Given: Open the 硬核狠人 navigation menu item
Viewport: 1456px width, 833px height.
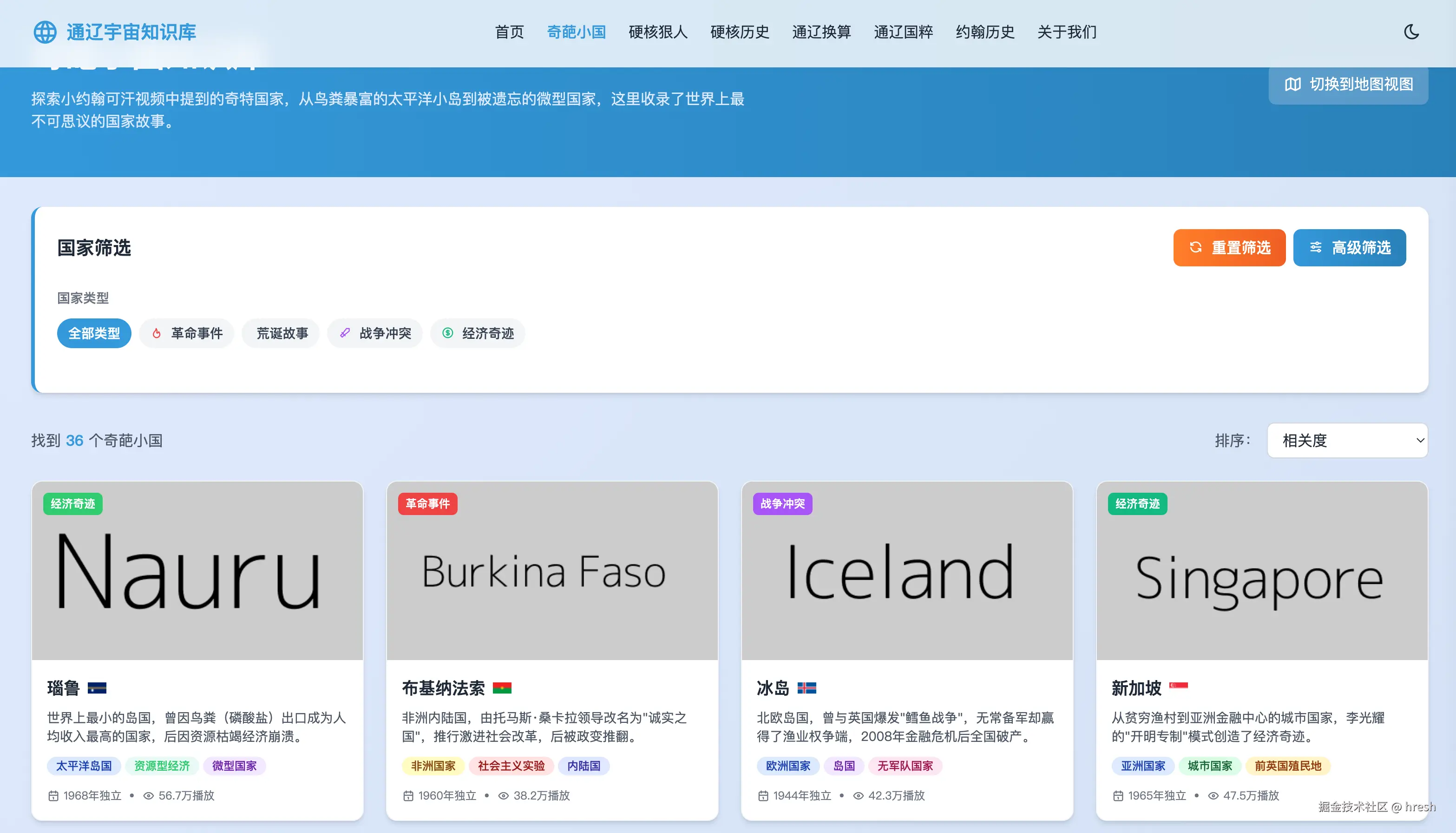Looking at the screenshot, I should tap(657, 32).
